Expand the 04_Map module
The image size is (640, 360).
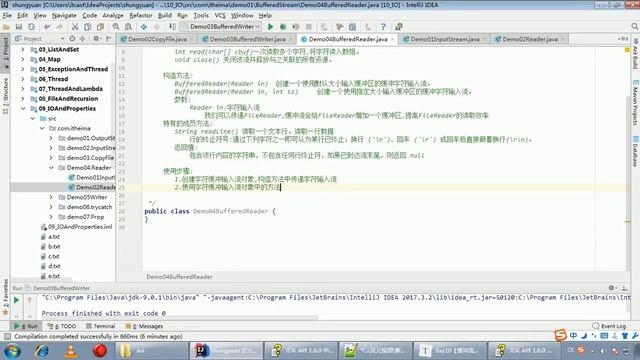[23, 59]
